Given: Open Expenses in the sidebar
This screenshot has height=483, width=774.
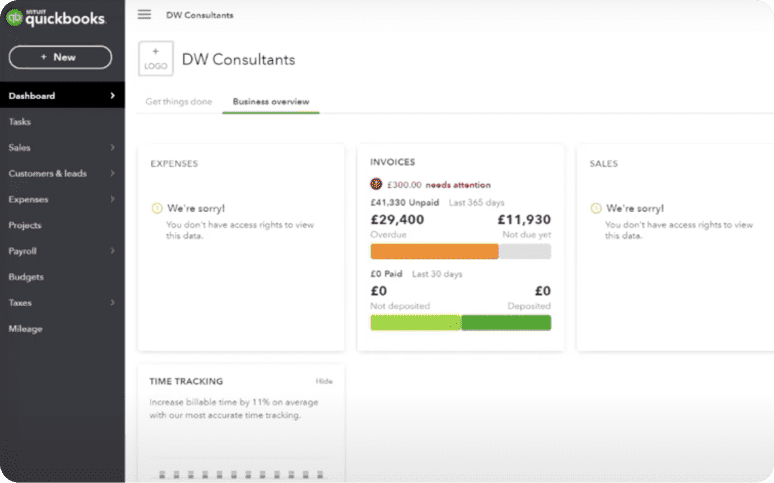Looking at the screenshot, I should click(x=28, y=199).
